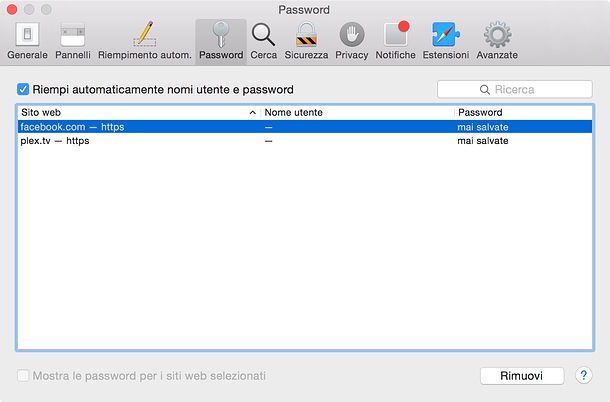Click the Rimuovi button
This screenshot has width=610, height=402.
tap(522, 376)
